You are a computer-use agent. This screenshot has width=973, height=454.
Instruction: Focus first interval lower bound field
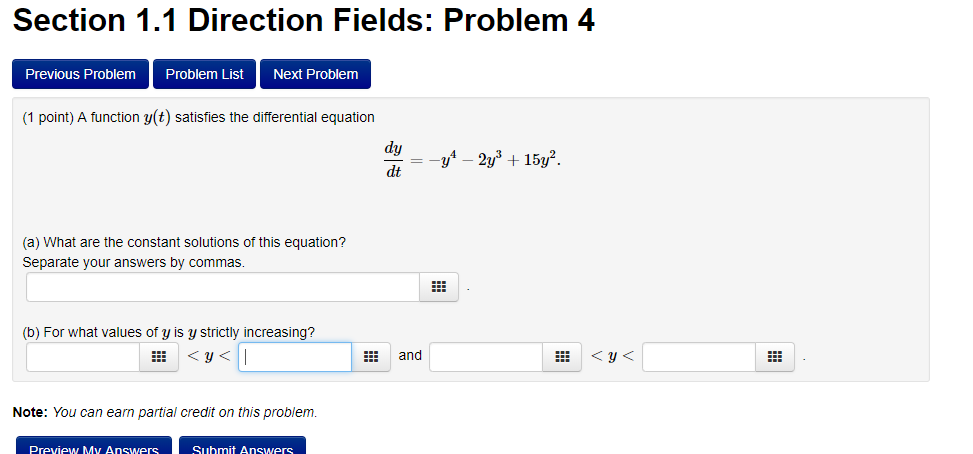pos(83,357)
